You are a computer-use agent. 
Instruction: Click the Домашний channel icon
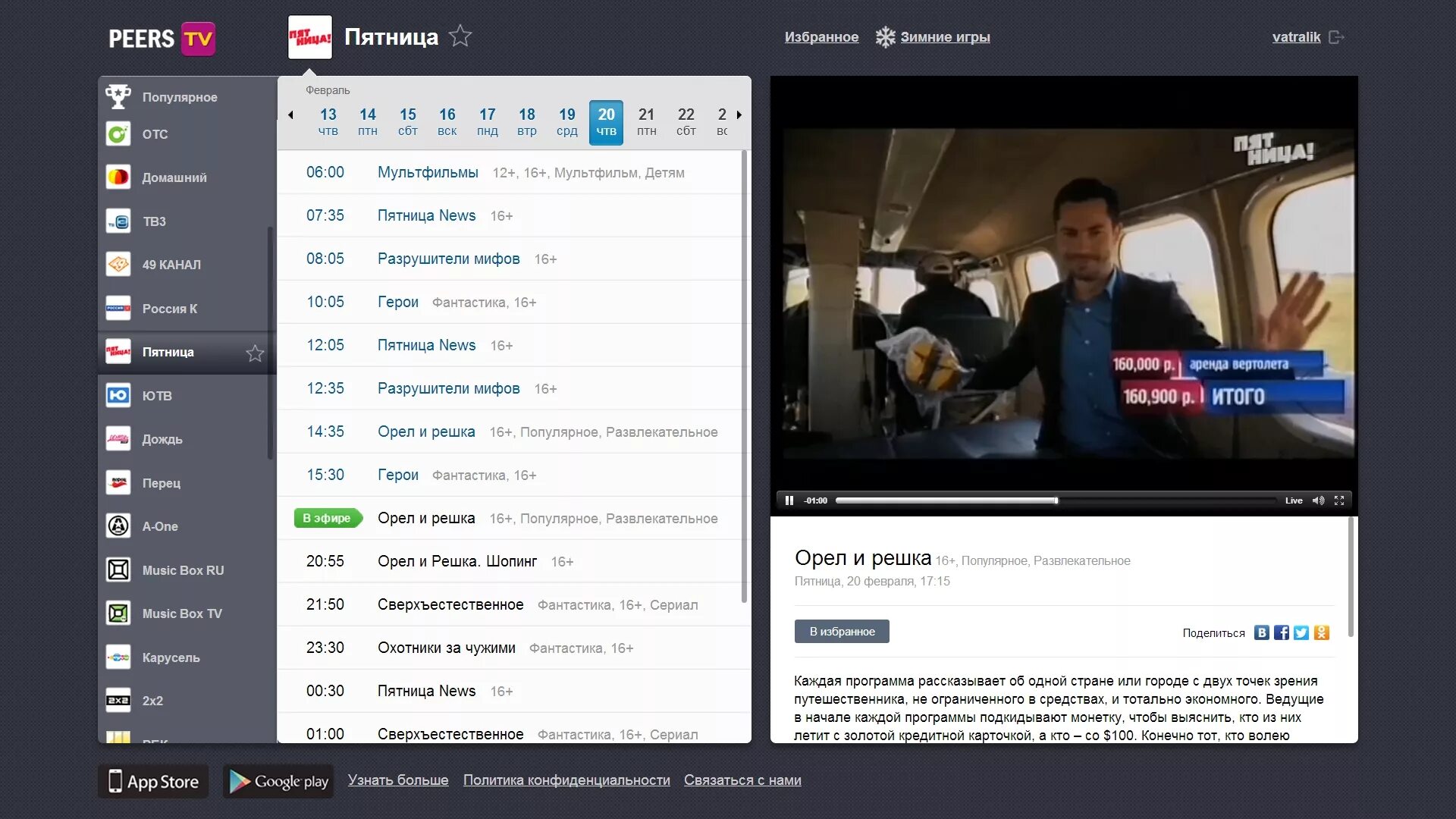[x=118, y=177]
